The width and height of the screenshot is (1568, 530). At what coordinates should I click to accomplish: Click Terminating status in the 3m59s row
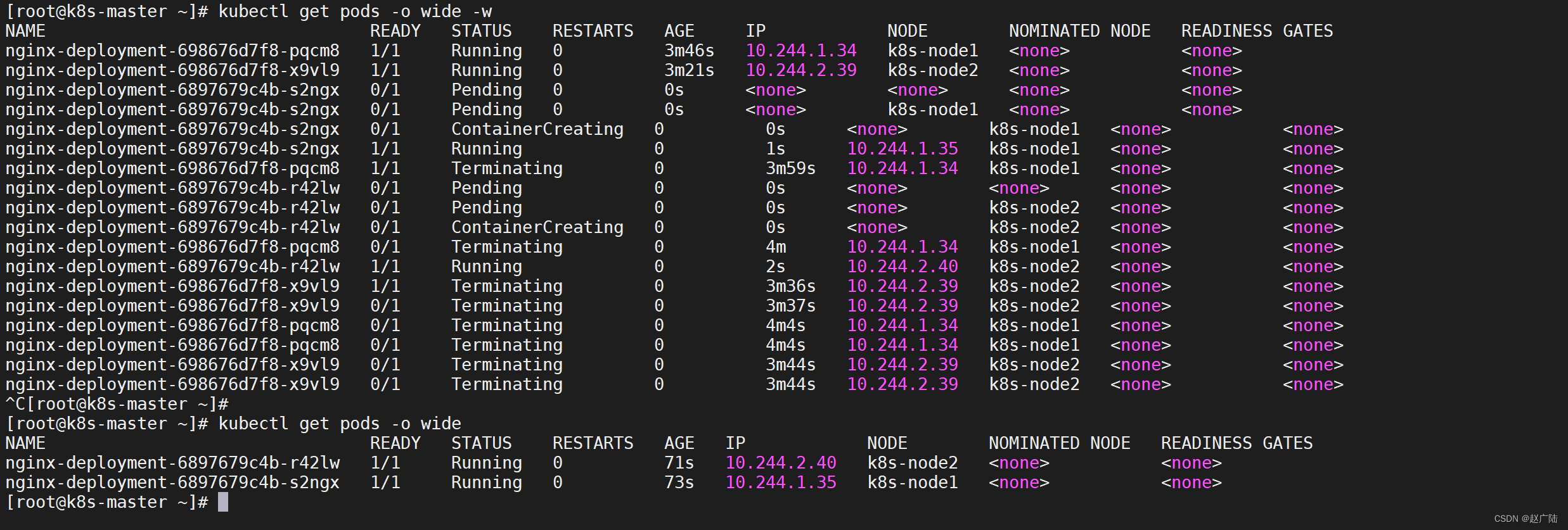point(507,168)
